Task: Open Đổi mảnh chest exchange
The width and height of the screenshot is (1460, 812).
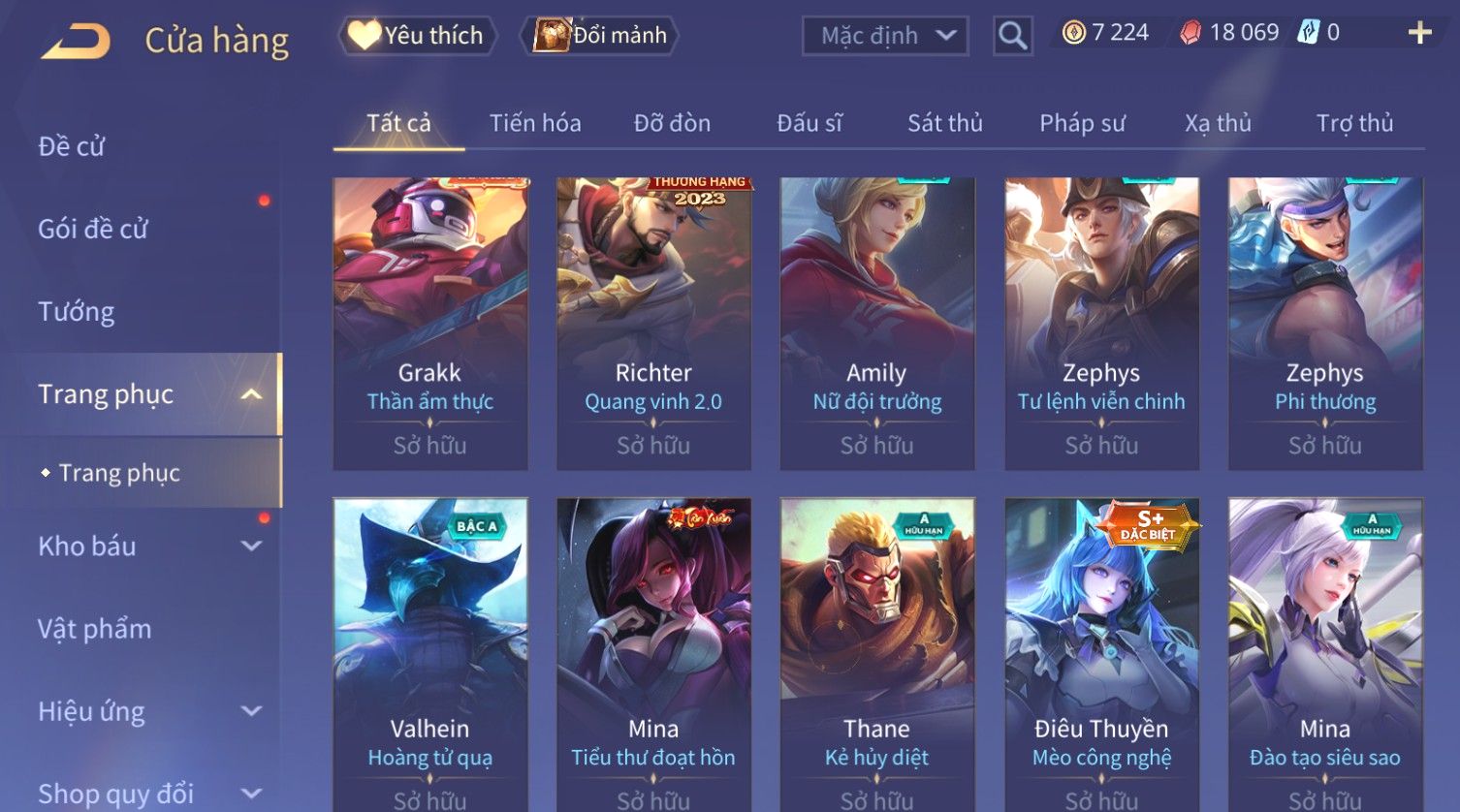Action: pyautogui.click(x=601, y=36)
